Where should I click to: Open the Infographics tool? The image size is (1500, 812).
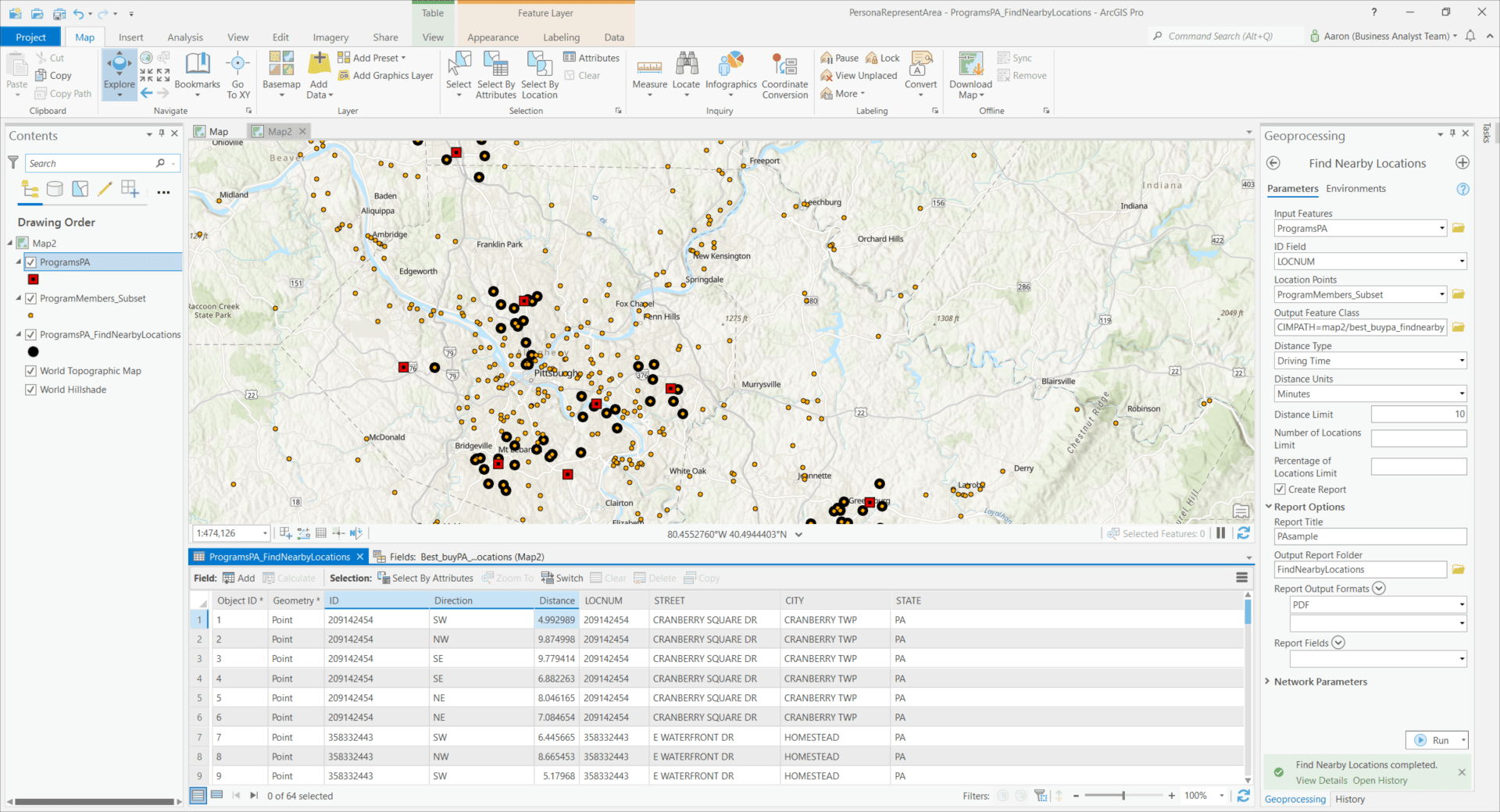(730, 74)
